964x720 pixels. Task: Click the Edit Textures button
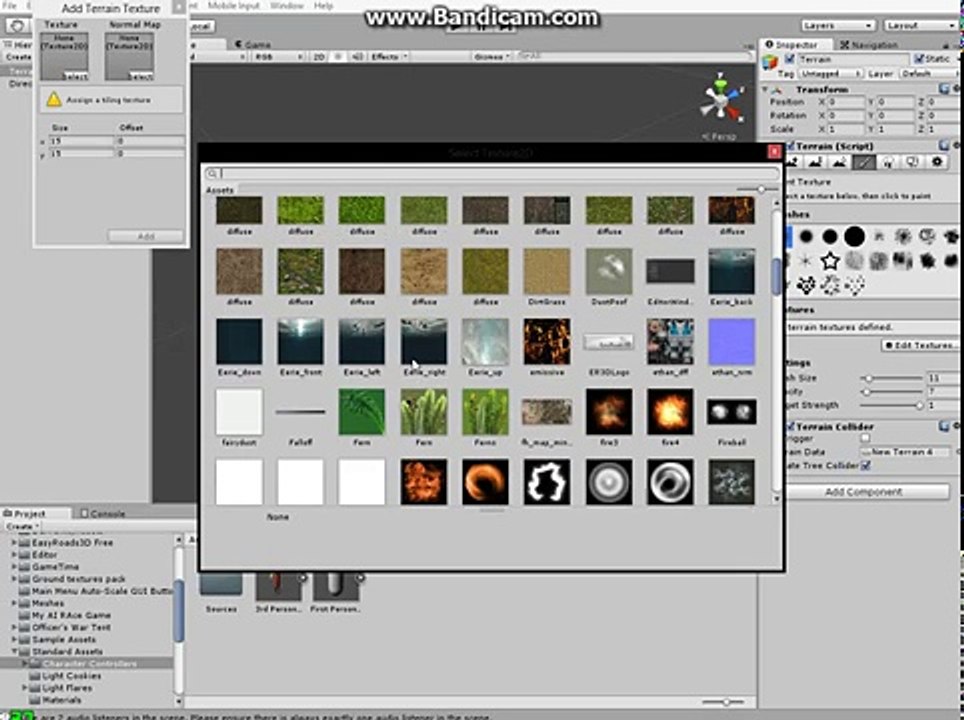[920, 345]
